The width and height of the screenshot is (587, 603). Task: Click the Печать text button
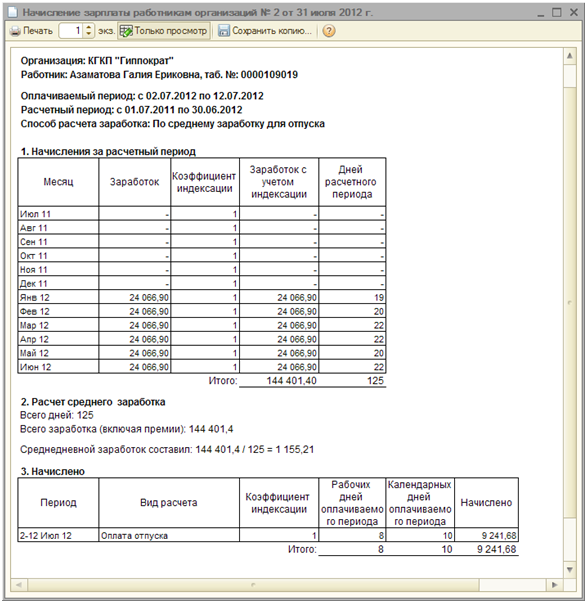38,31
